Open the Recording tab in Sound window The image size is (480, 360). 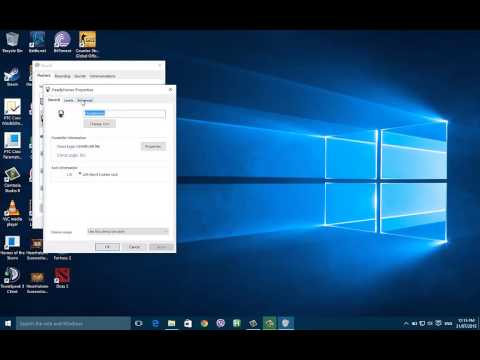(62, 76)
